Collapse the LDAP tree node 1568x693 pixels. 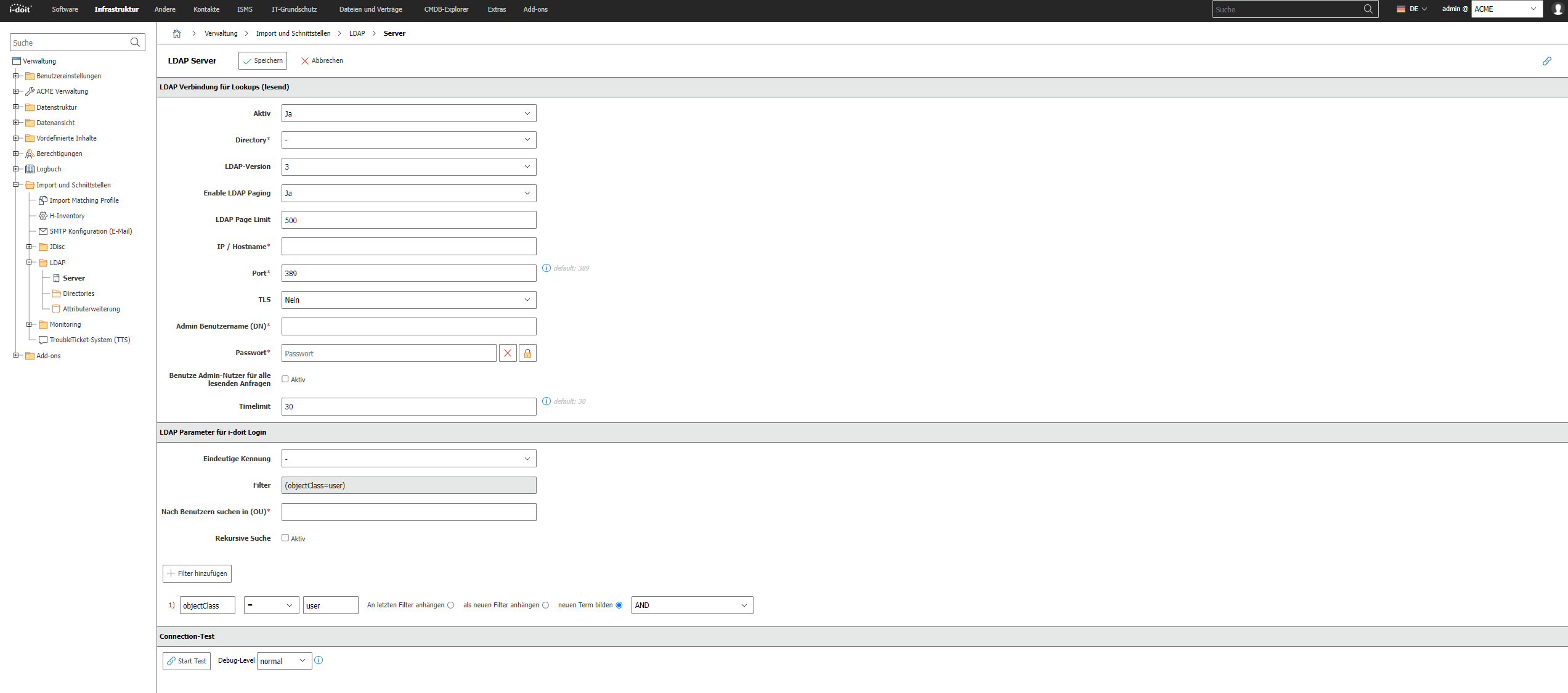pos(29,262)
